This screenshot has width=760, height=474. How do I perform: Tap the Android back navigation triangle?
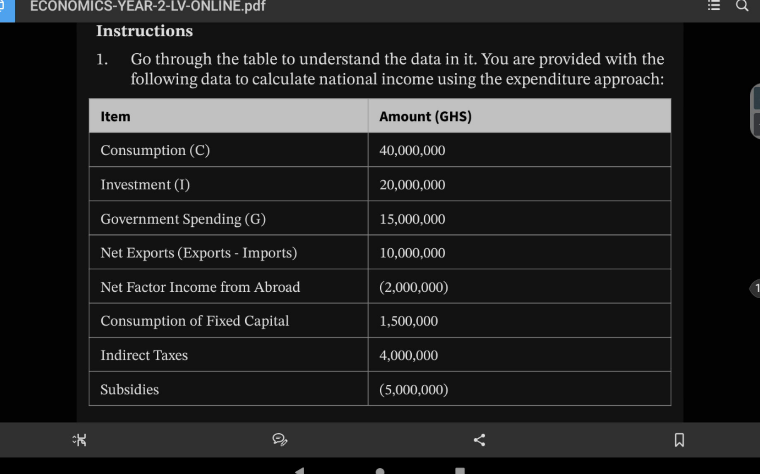(300, 471)
